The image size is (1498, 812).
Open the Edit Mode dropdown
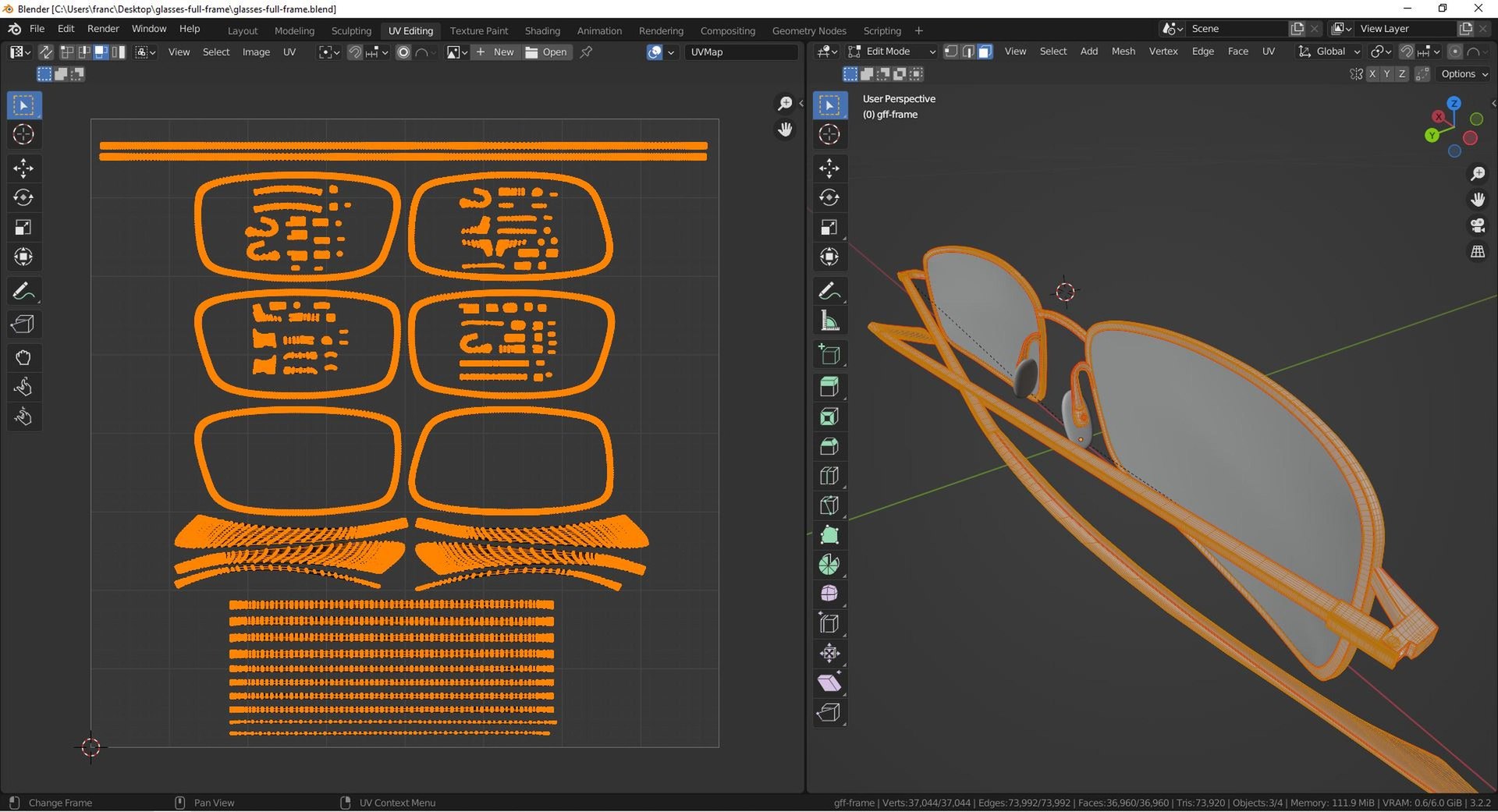coord(892,51)
